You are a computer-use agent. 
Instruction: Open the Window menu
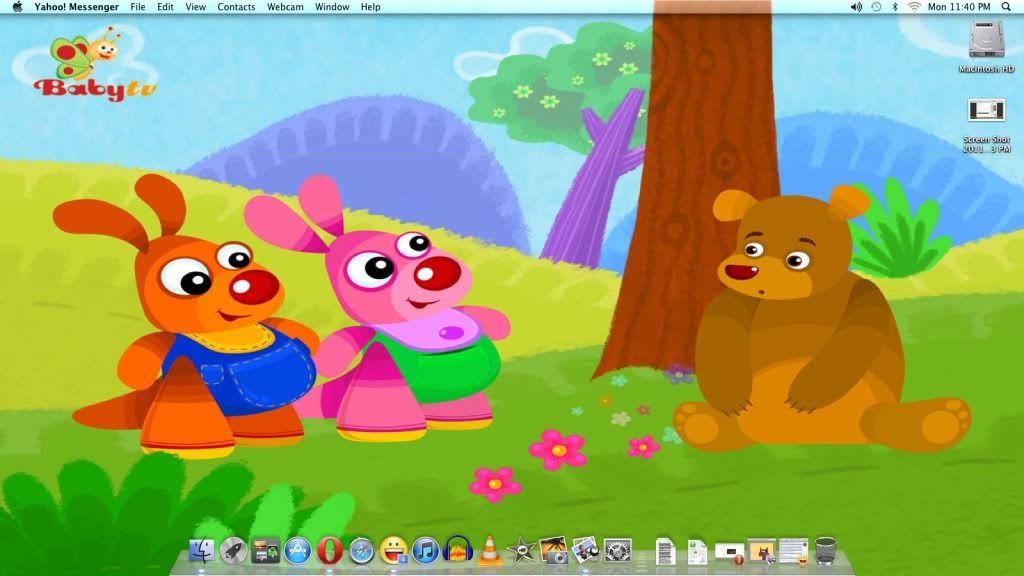point(332,7)
